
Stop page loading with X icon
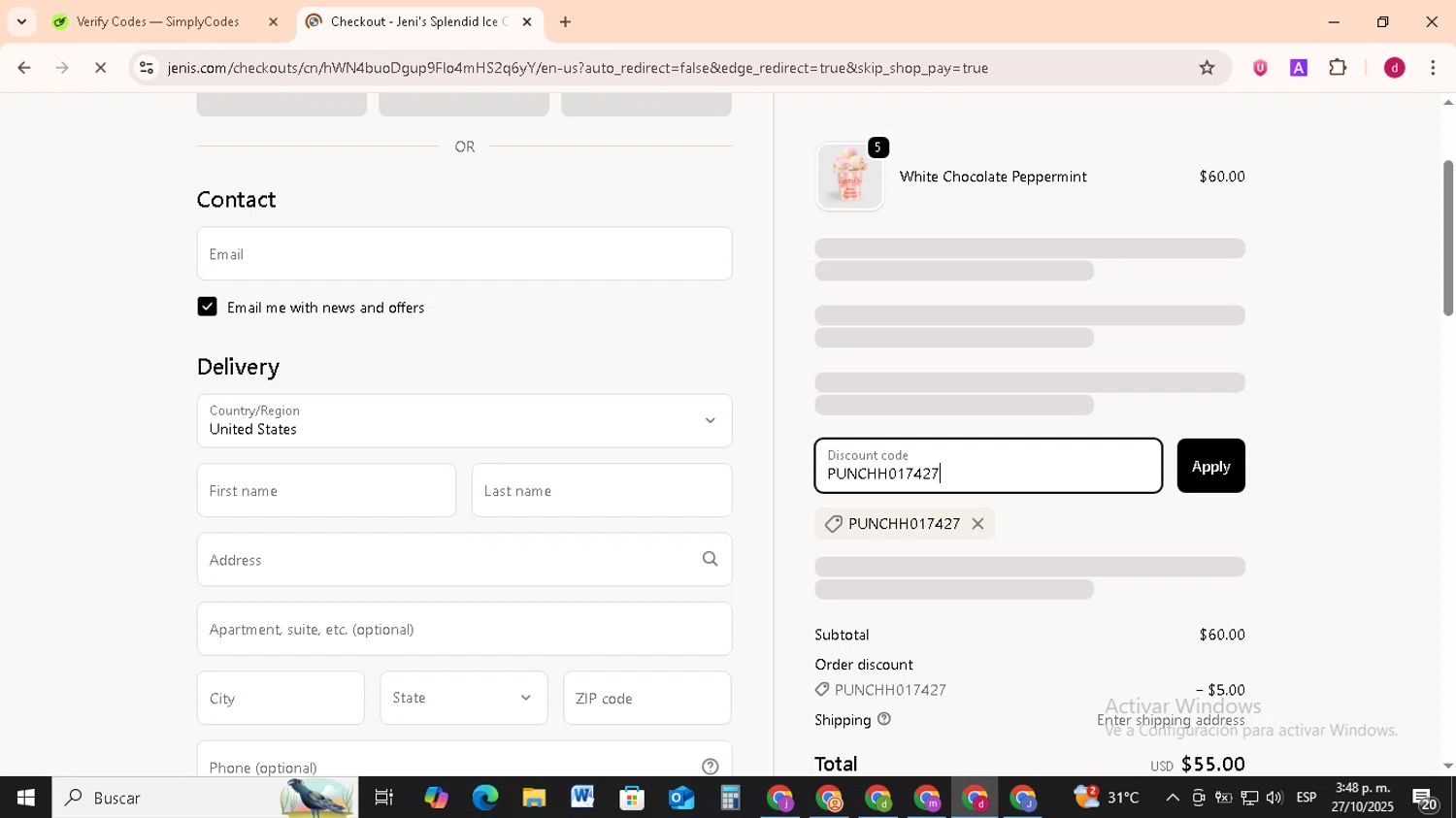pyautogui.click(x=100, y=68)
